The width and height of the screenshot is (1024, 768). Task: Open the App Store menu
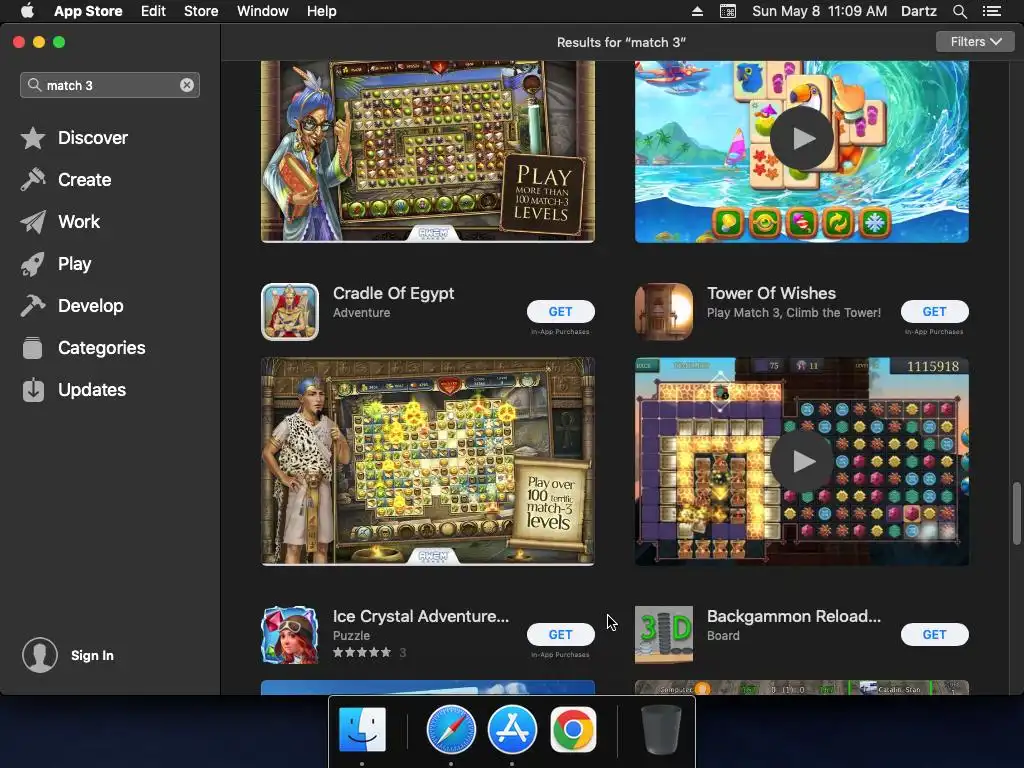click(88, 11)
